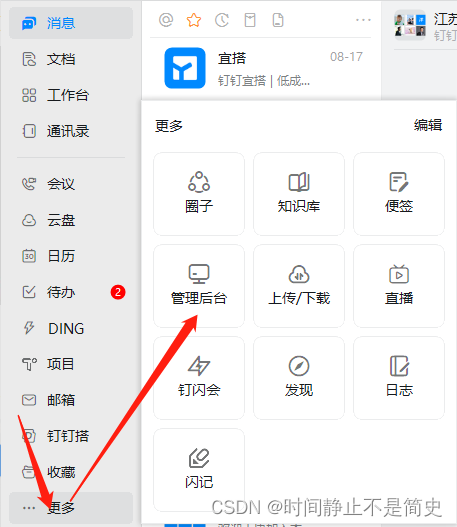
Task: Open the 发现 discover tile
Action: tap(299, 378)
